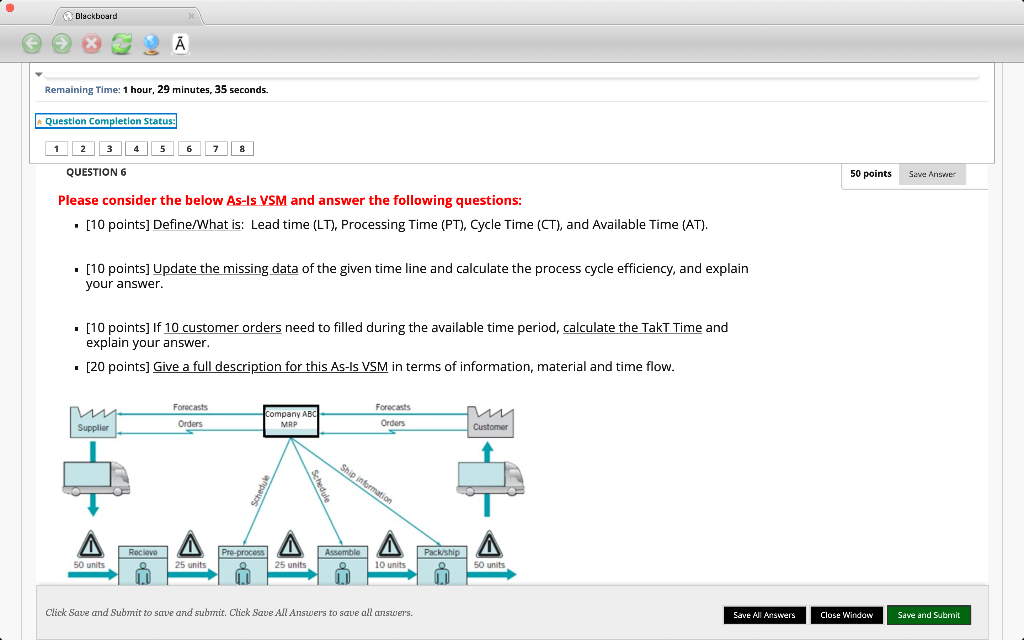The image size is (1024, 640).
Task: Click the 'QUESTION 6' heading
Action: coord(96,172)
